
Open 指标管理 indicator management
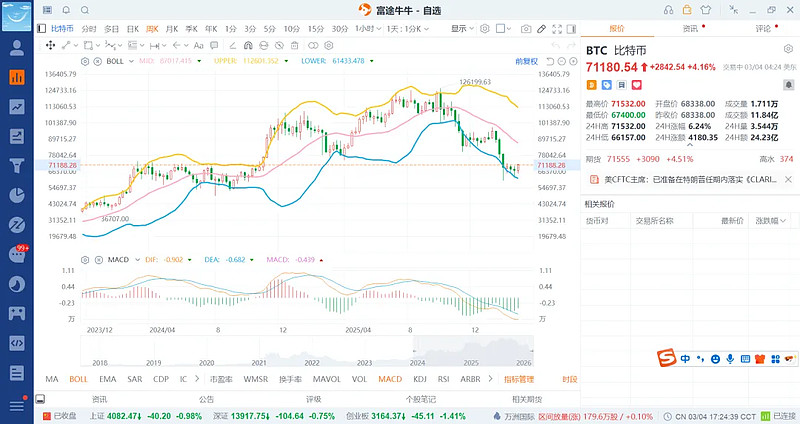click(519, 379)
